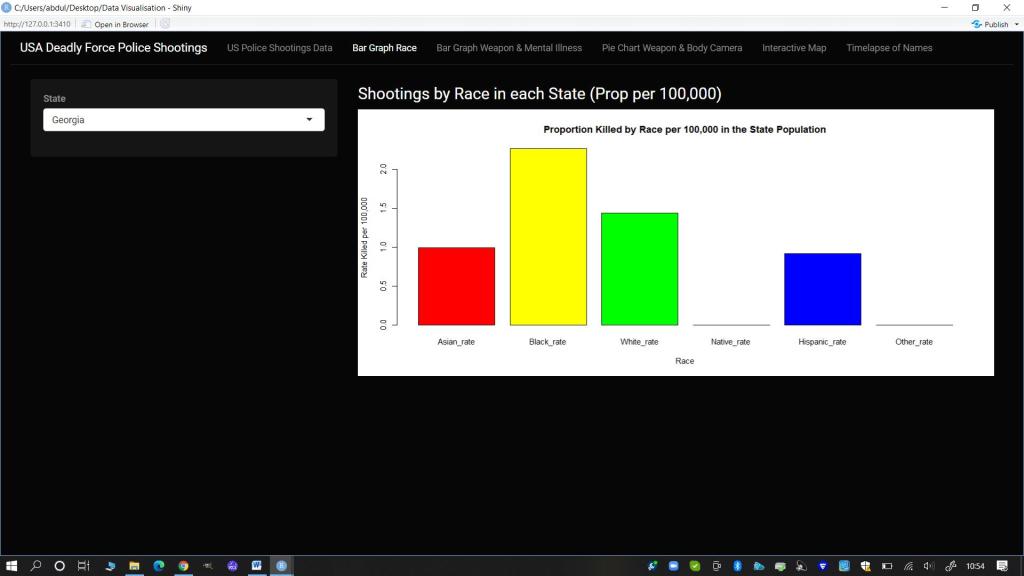Go to Pie Chart Weapon & Body Camera tab
Screen dimensions: 1024x576
click(x=672, y=48)
